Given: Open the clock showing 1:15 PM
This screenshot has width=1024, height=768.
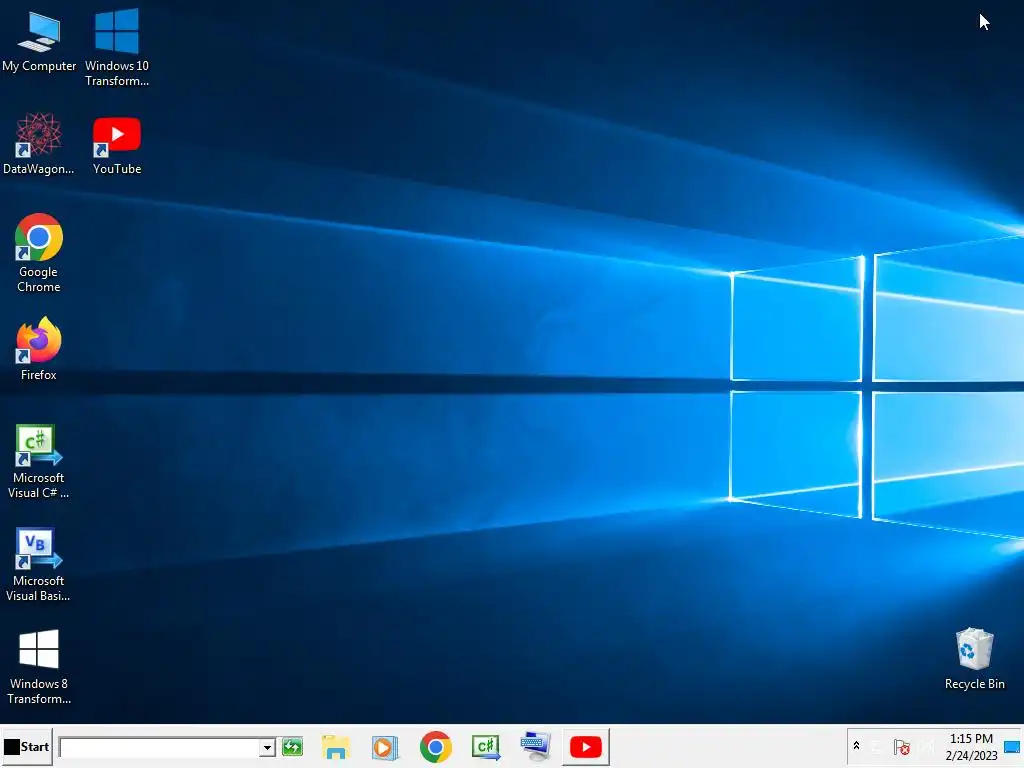Looking at the screenshot, I should (971, 746).
